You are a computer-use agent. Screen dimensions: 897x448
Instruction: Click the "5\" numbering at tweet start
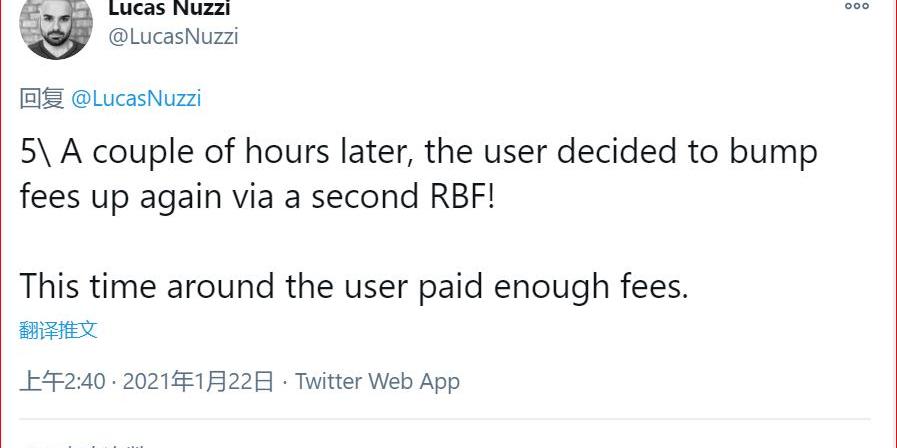(38, 153)
